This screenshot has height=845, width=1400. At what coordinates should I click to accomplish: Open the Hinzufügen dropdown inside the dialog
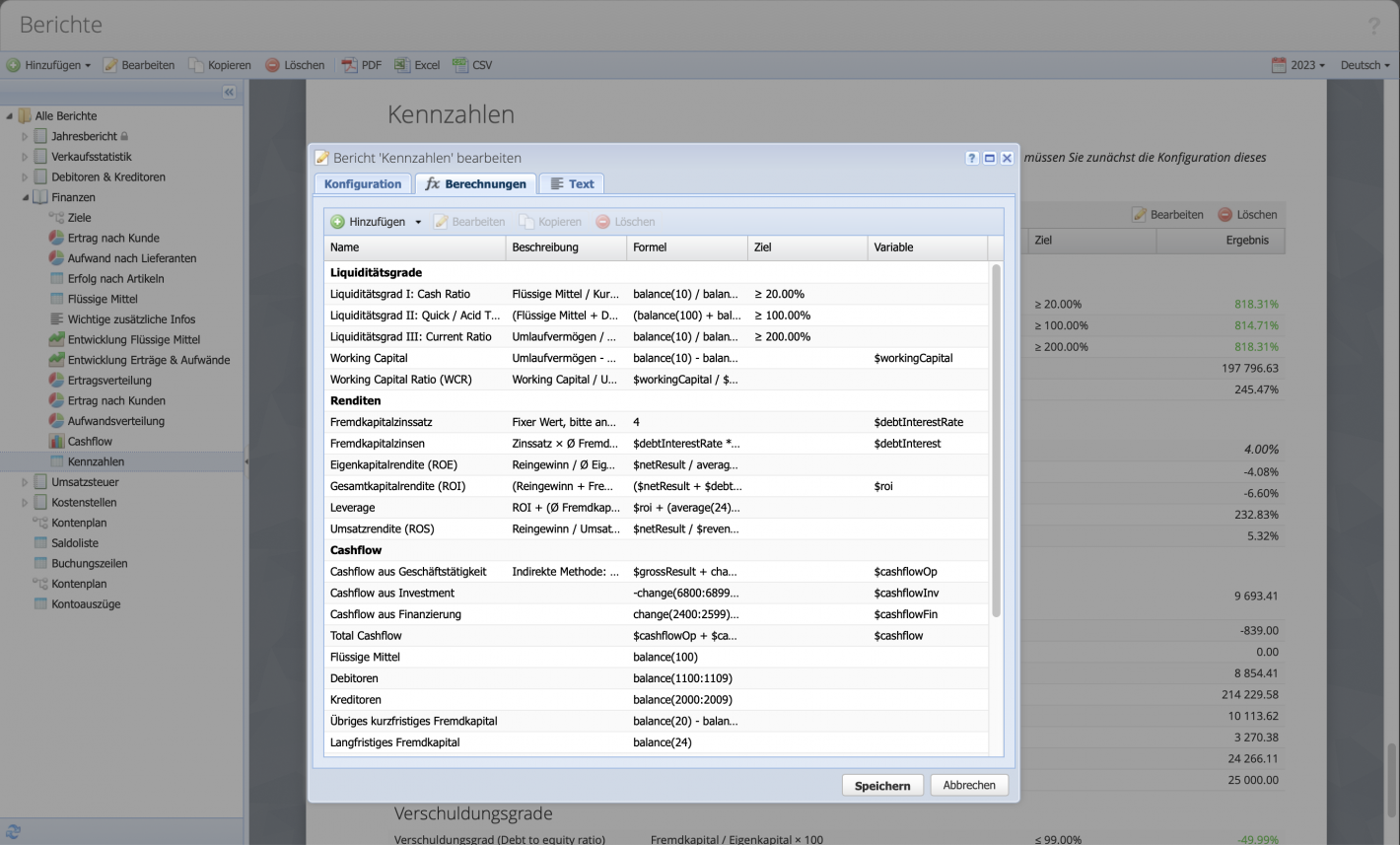(374, 221)
